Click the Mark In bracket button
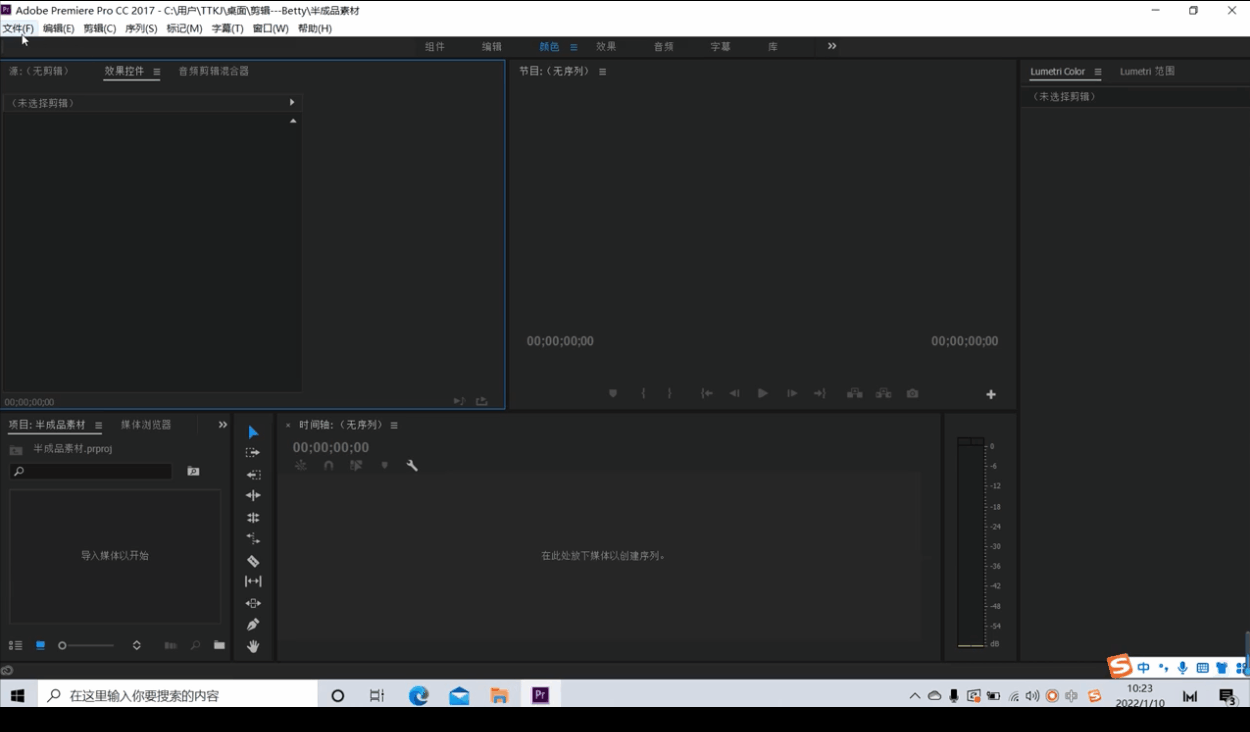The height and width of the screenshot is (732, 1250). click(x=643, y=394)
